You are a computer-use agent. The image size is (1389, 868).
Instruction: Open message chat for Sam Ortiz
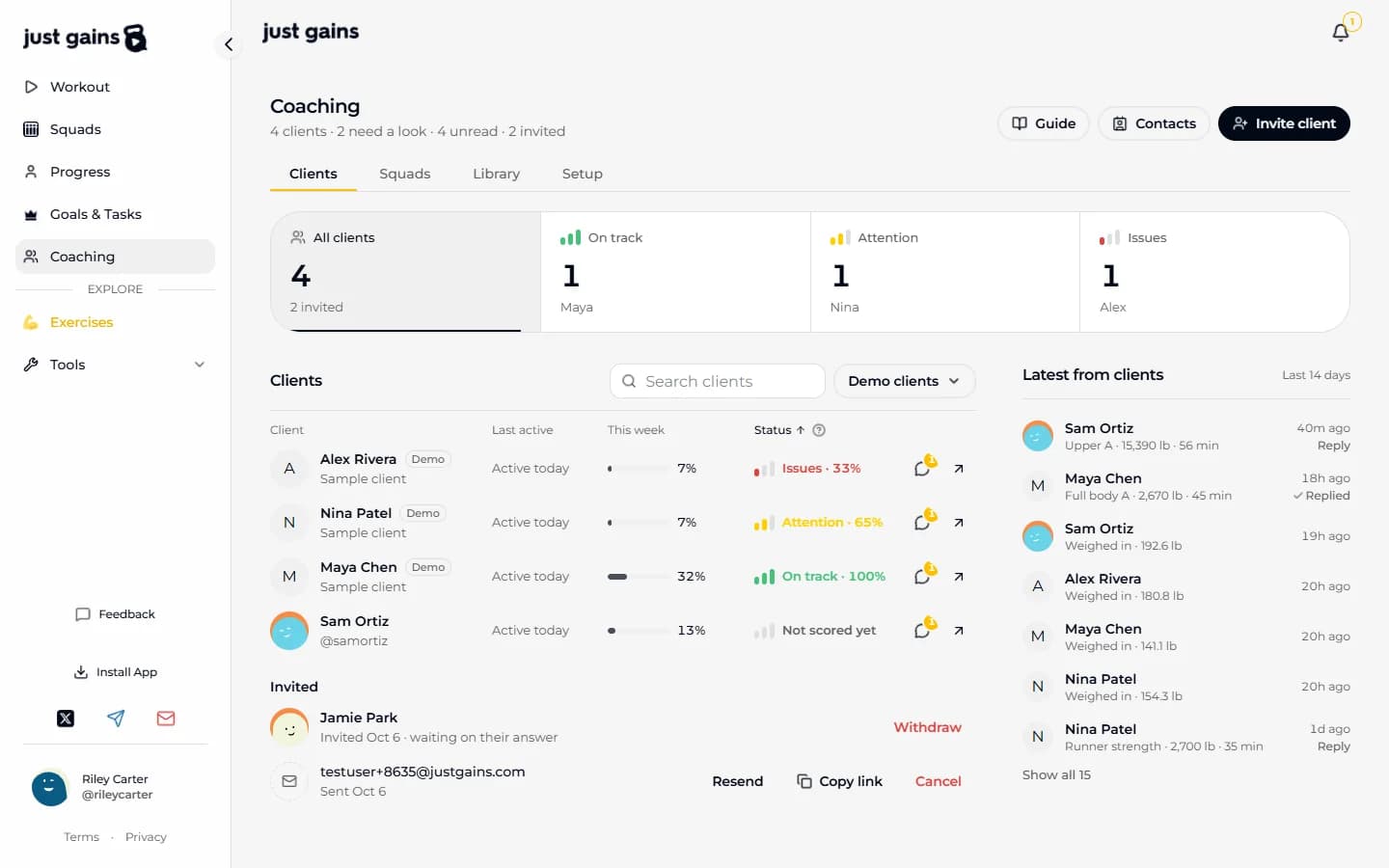click(923, 630)
